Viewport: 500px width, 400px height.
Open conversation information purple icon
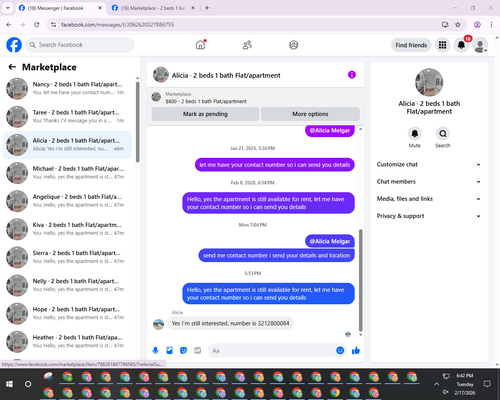coord(352,75)
